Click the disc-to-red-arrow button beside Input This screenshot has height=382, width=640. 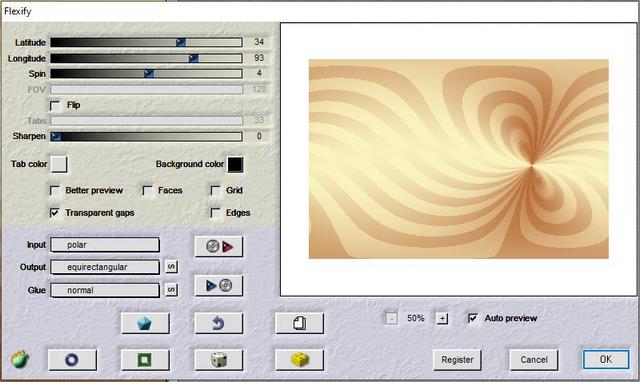219,247
